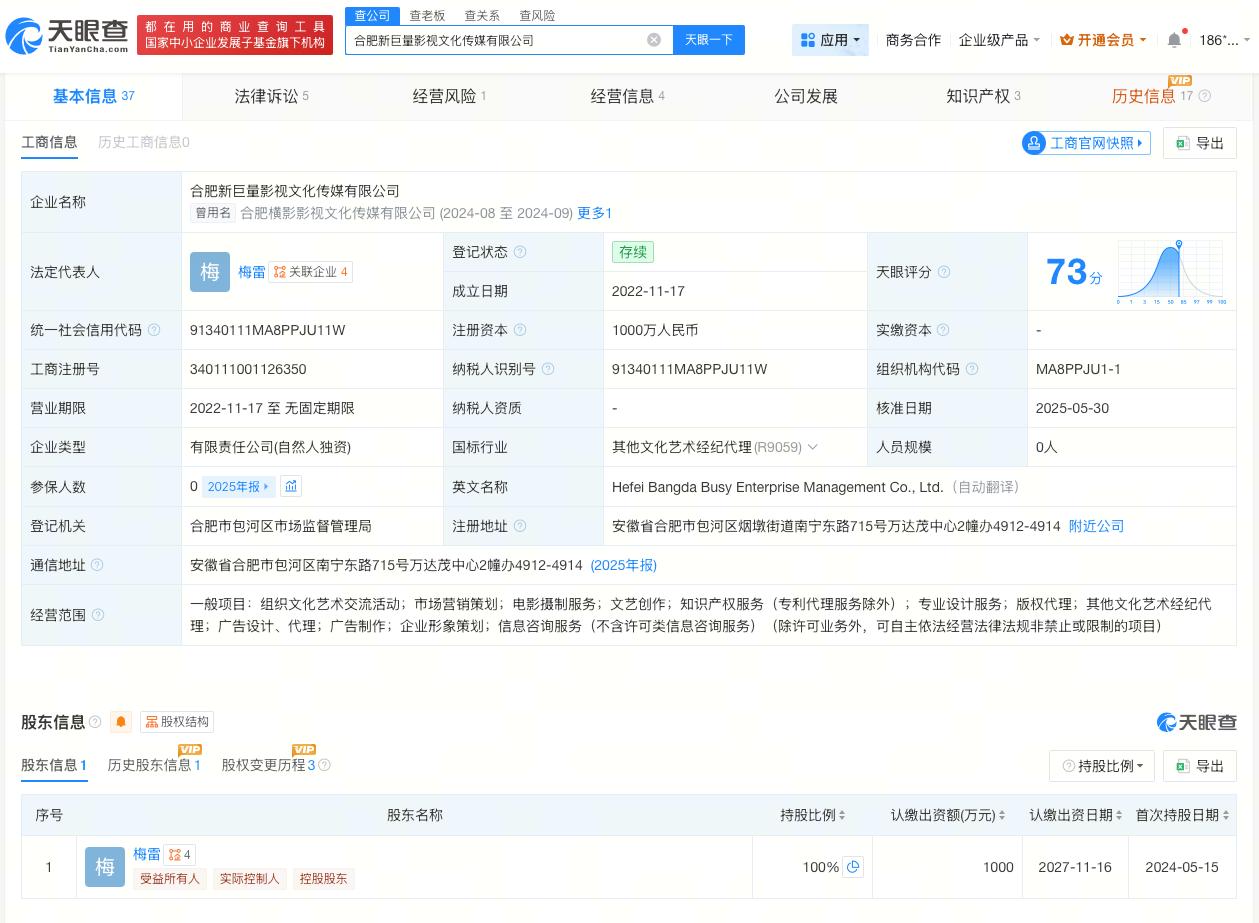Viewport: 1259px width, 923px height.
Task: Click the help icon beside 实缴资本
Action: click(x=943, y=330)
